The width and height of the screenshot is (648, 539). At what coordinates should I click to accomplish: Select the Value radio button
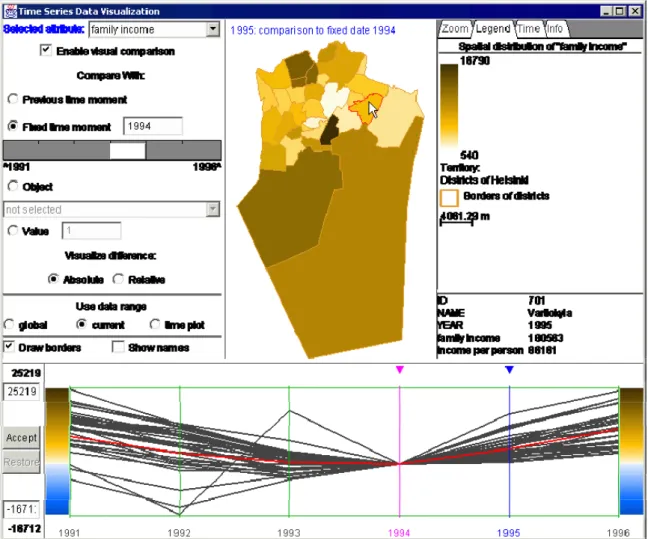pyautogui.click(x=13, y=230)
